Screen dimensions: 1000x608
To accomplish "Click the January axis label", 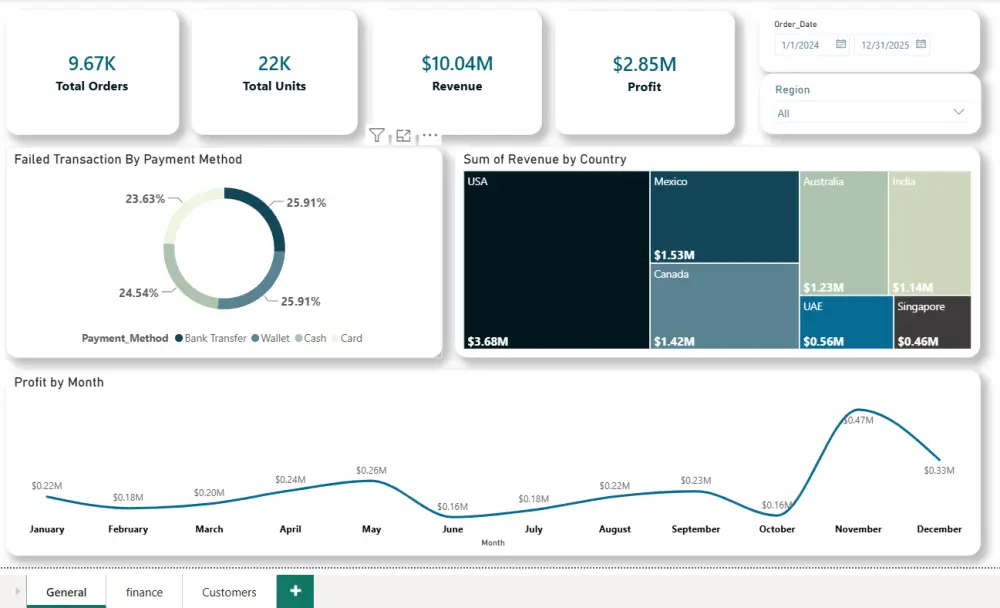I will pos(47,529).
